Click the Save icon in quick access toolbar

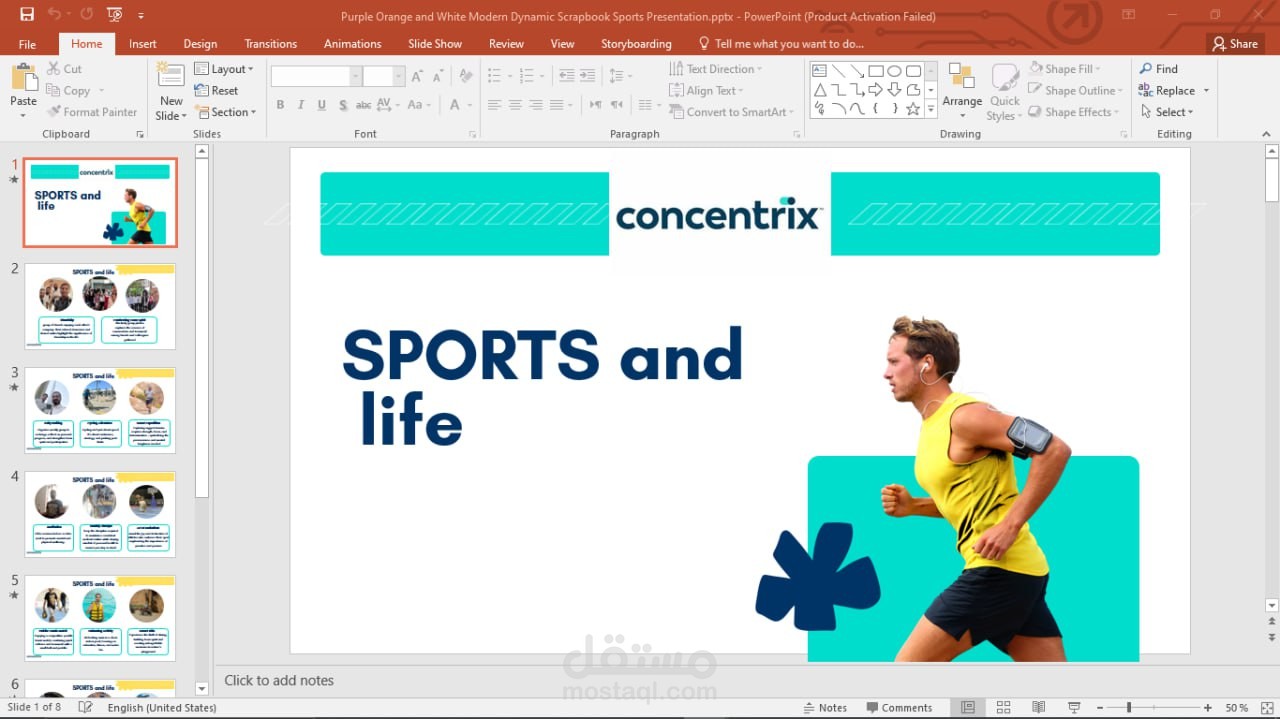click(27, 15)
